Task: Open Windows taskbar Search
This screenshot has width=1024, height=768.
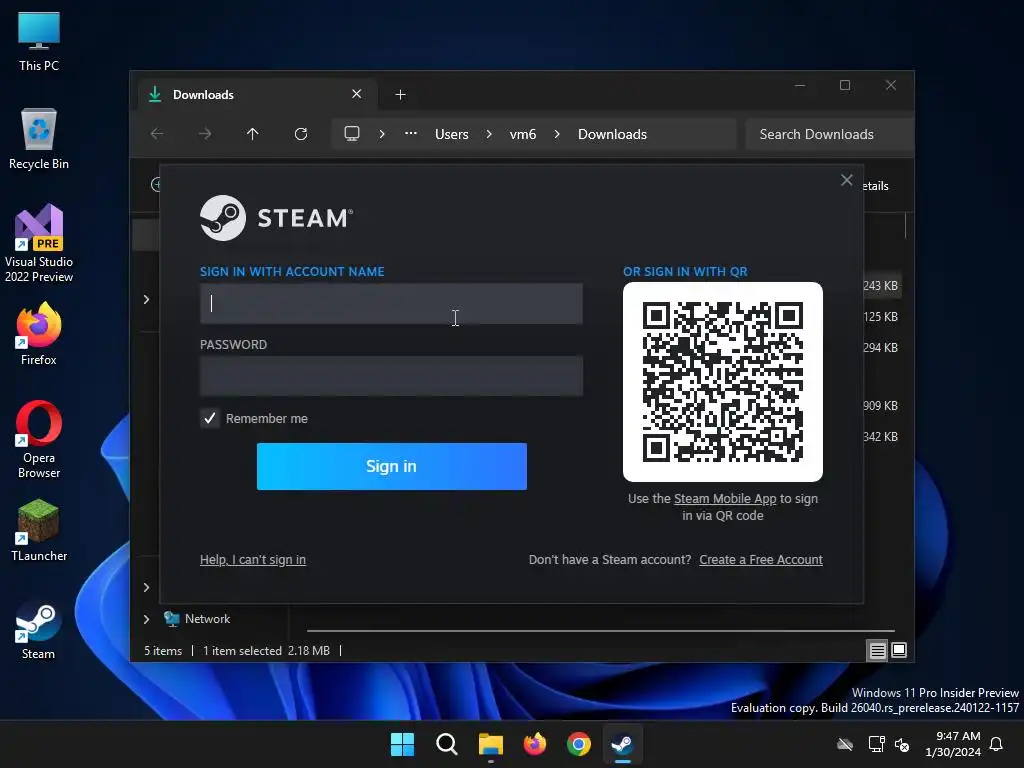Action: pos(447,744)
